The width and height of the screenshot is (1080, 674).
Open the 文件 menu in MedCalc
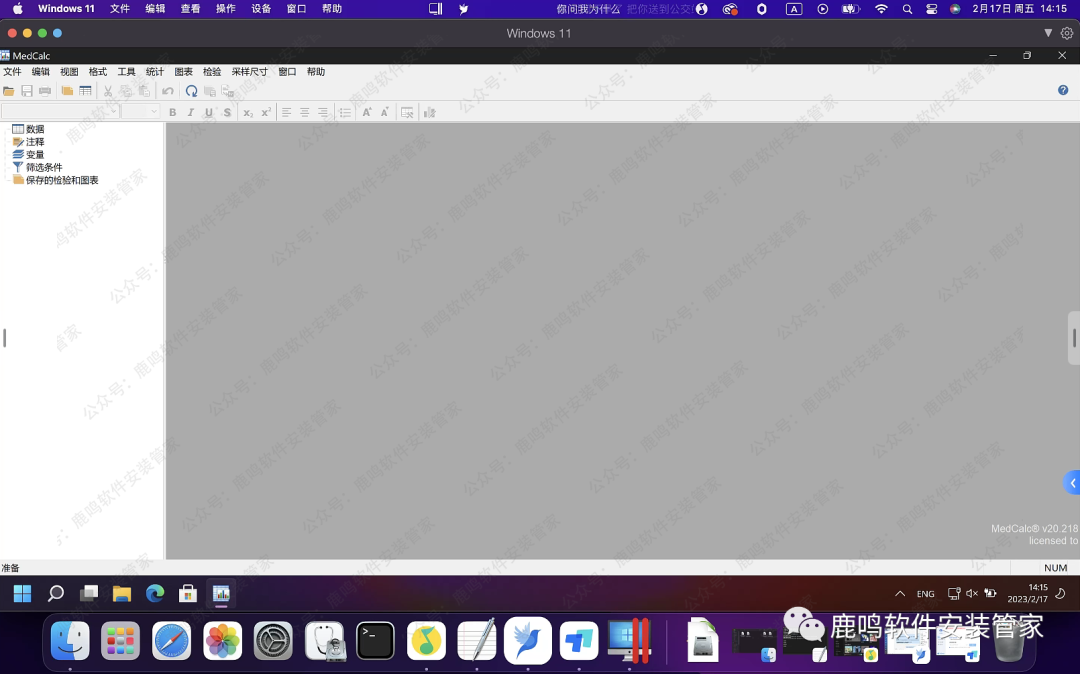[x=12, y=72]
